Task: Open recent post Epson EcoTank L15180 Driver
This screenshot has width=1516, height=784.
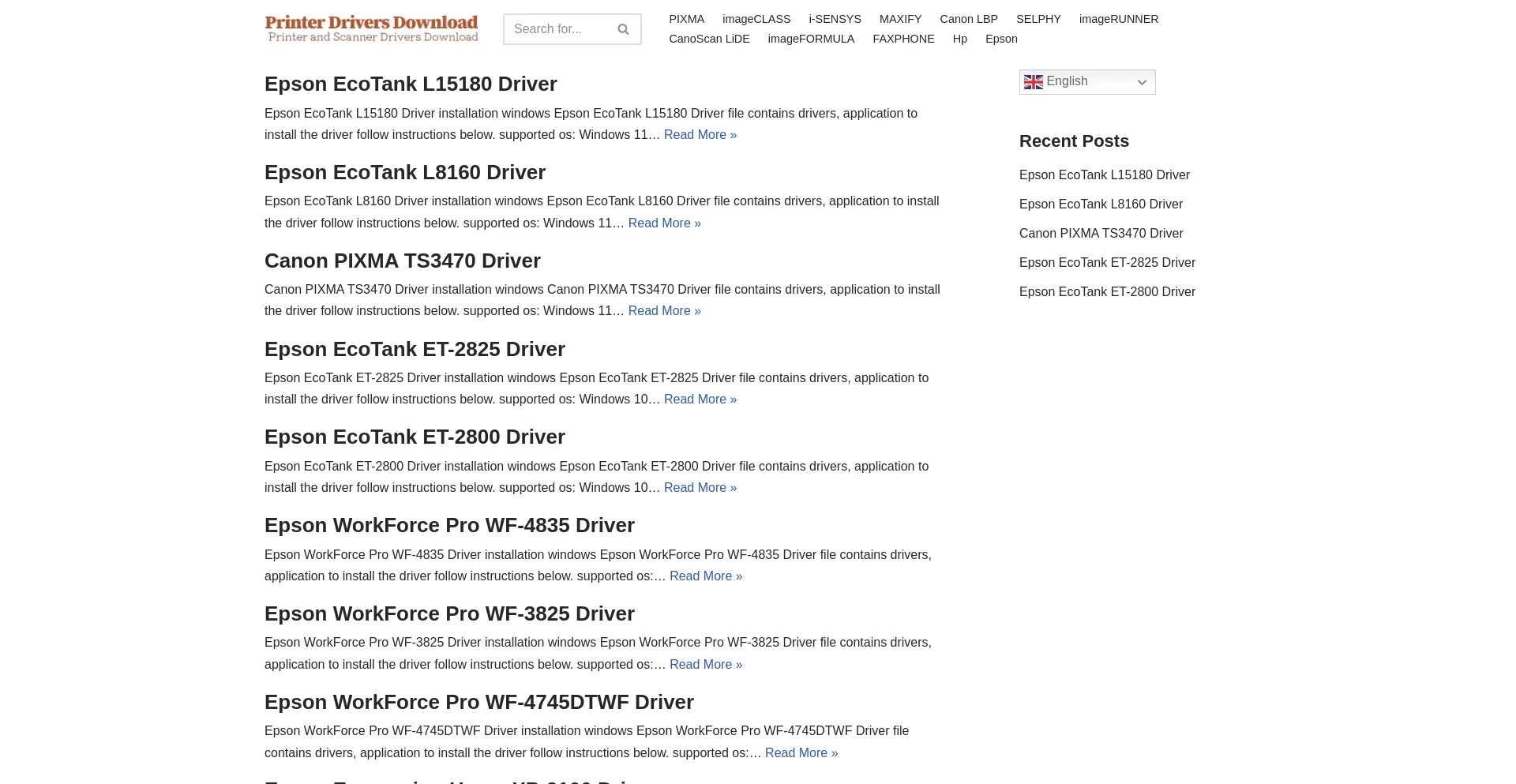Action: click(x=1105, y=175)
